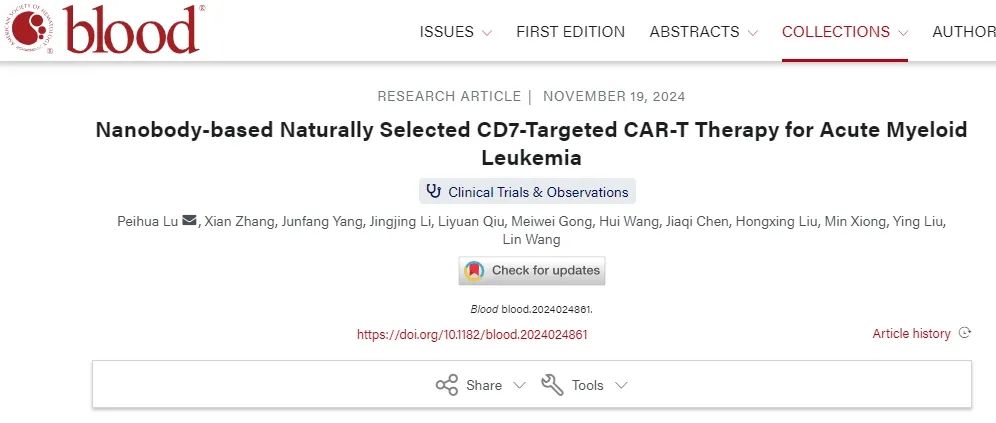Click the stethoscope Clinical Trials icon

(x=433, y=191)
